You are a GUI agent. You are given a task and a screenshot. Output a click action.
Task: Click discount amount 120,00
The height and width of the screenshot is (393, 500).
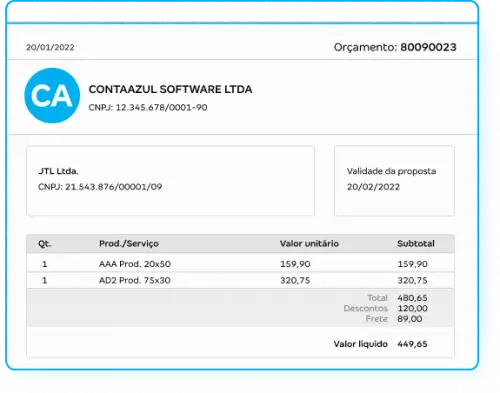(412, 308)
